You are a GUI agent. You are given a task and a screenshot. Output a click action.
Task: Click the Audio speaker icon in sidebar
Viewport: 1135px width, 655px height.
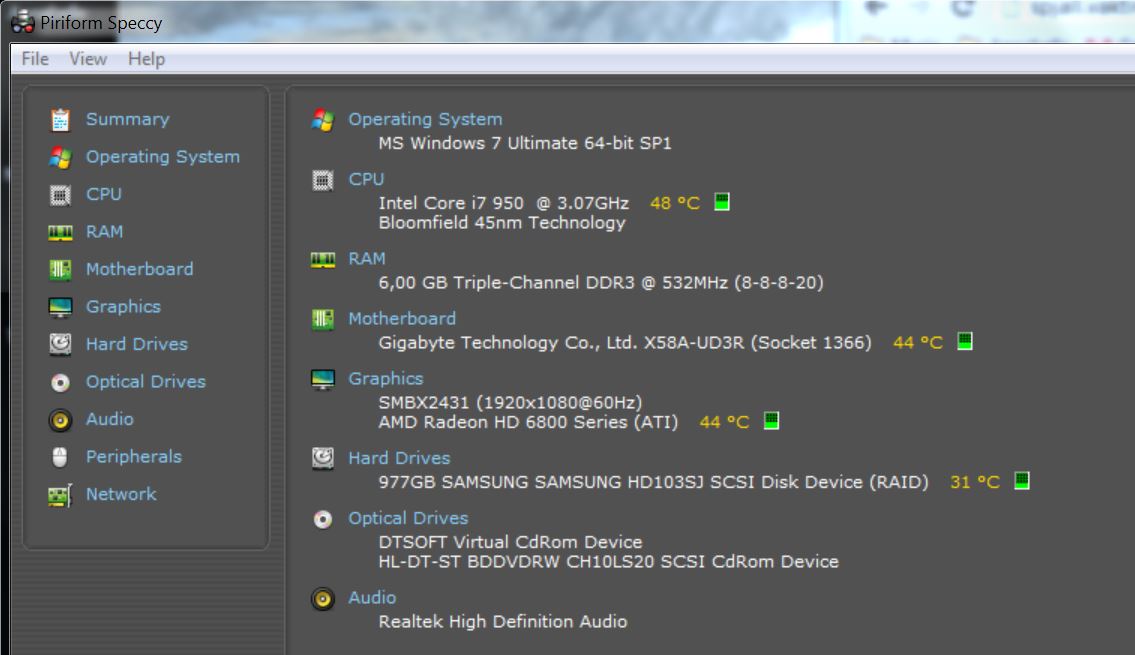(x=60, y=420)
